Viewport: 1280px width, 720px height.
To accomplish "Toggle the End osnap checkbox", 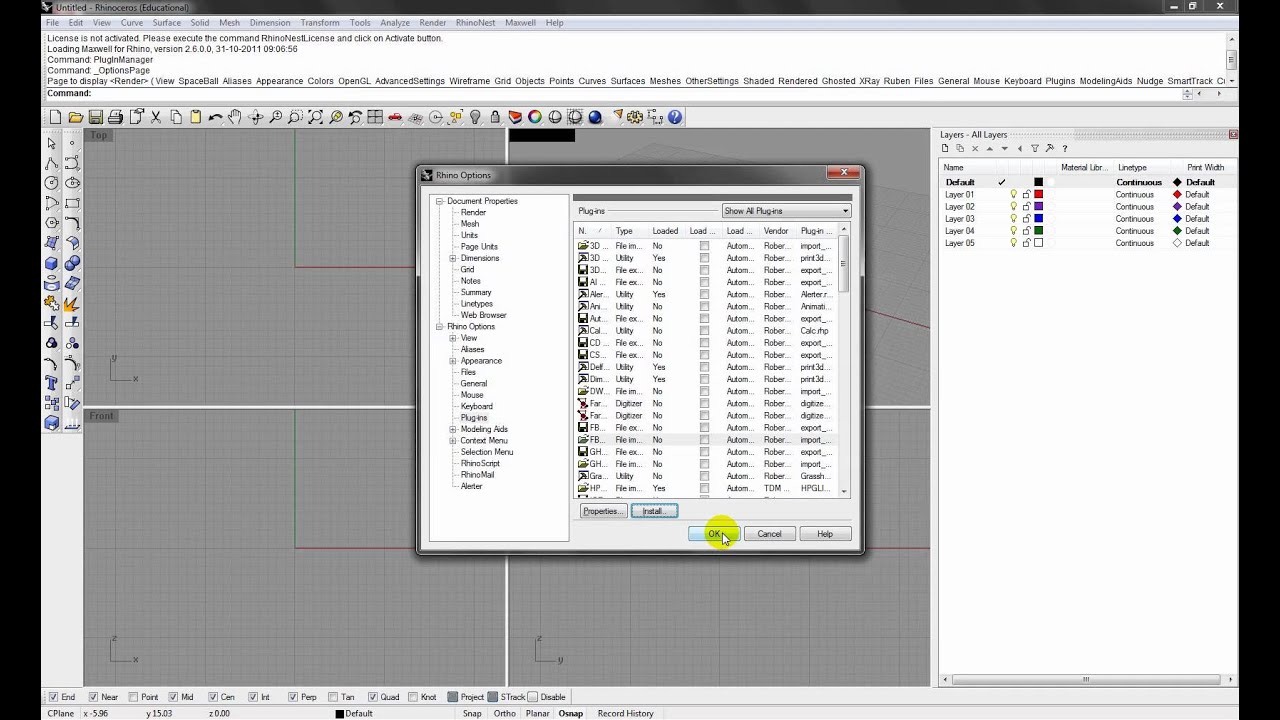I will (x=53, y=697).
